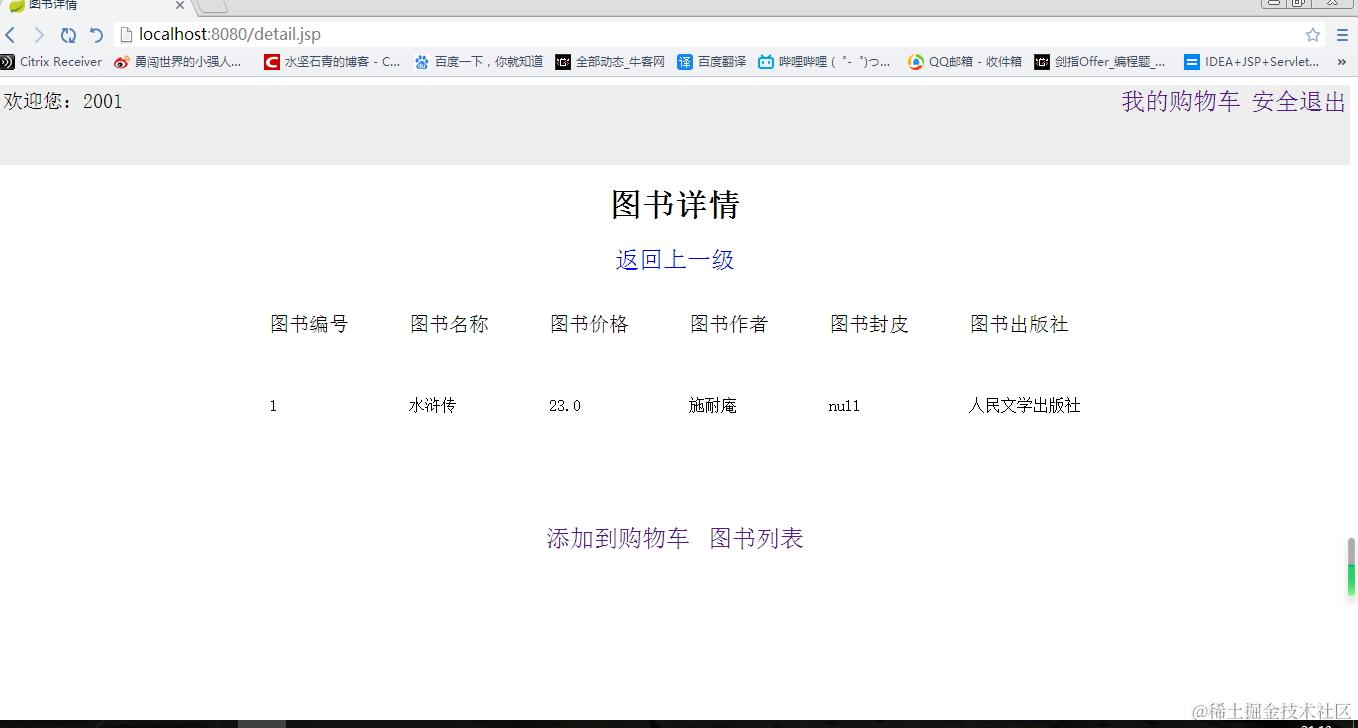Open QQ邮箱收件箱 bookmark

[x=963, y=61]
